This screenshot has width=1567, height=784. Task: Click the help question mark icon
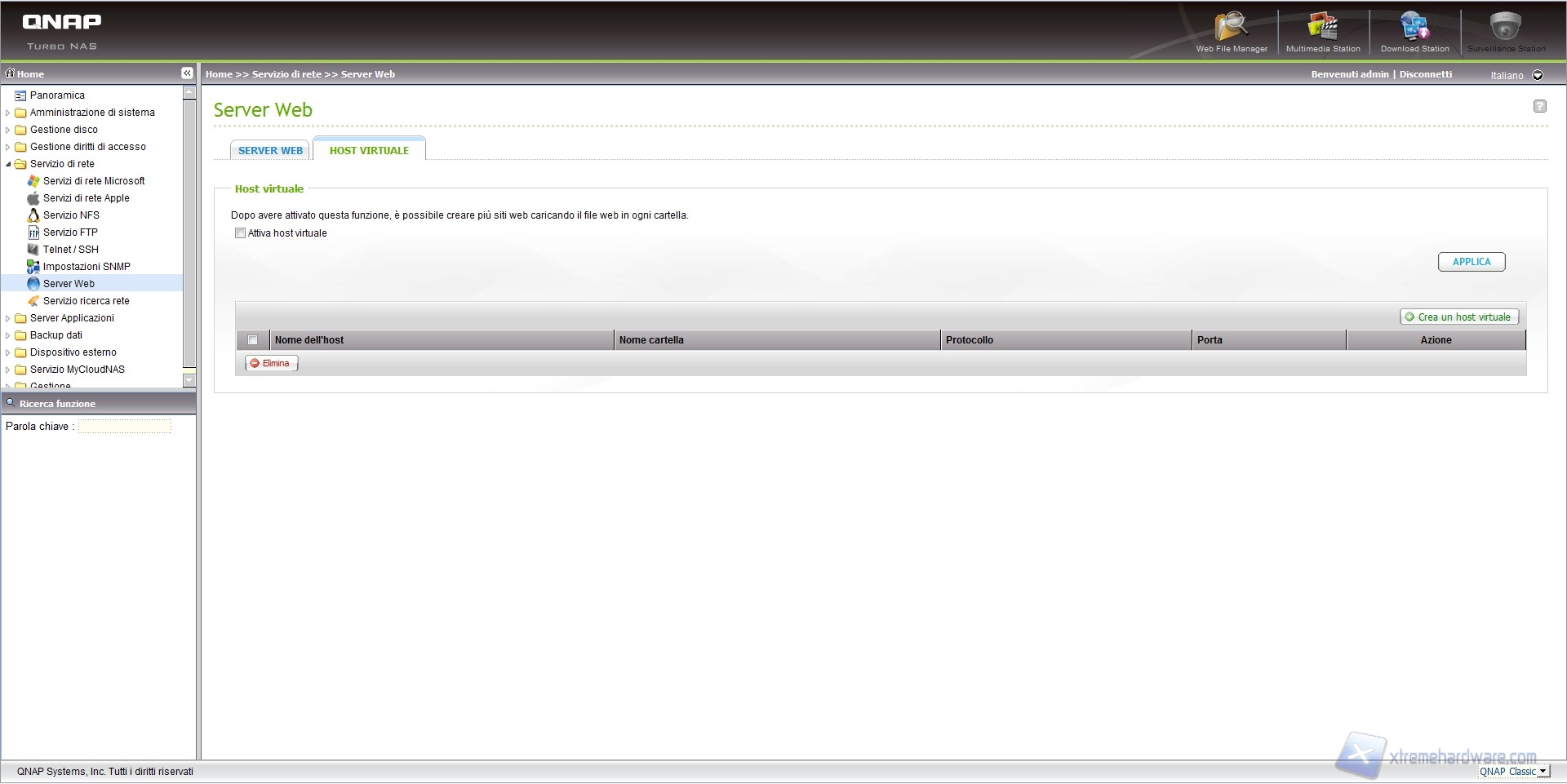(1539, 106)
